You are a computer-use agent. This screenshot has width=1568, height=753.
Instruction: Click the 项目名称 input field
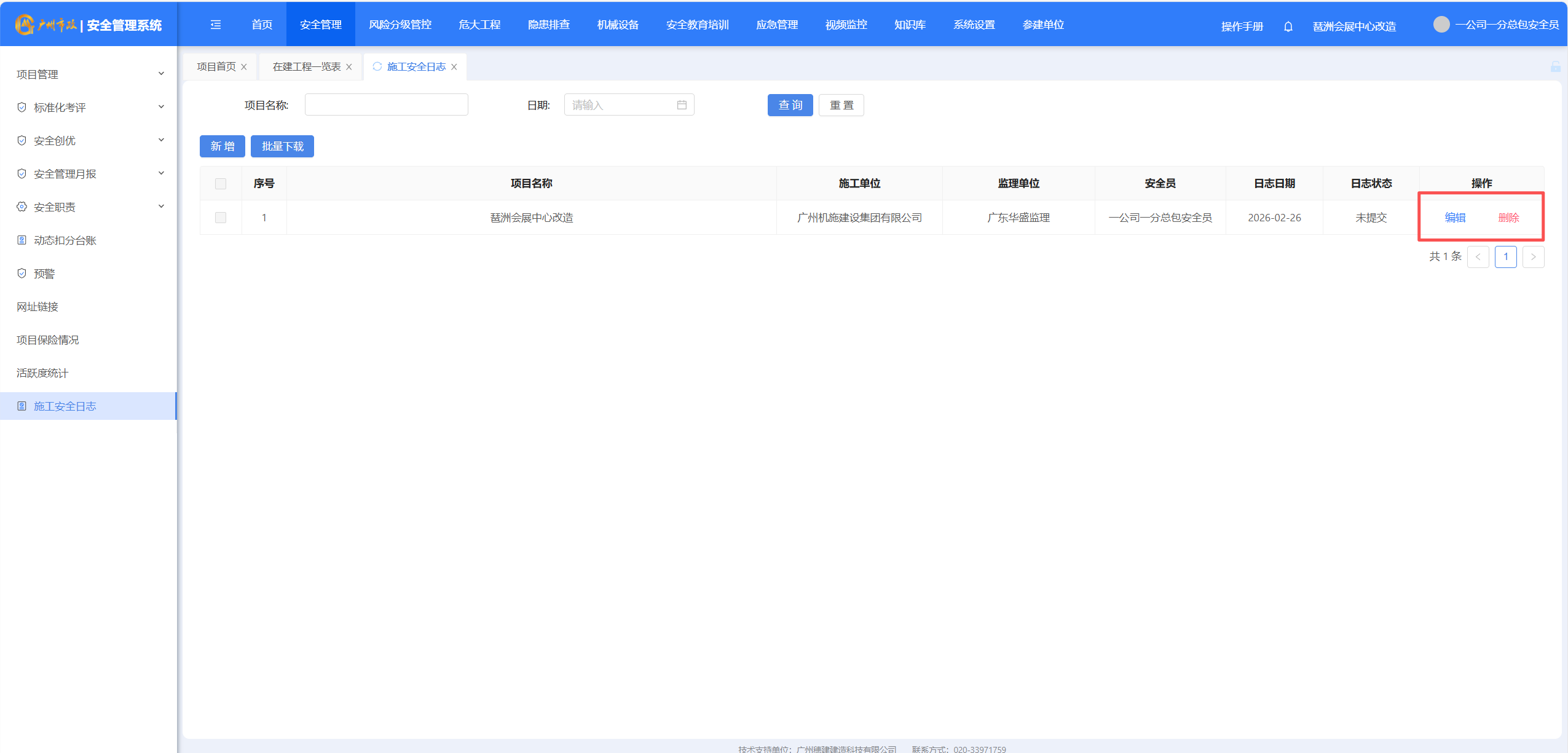386,105
